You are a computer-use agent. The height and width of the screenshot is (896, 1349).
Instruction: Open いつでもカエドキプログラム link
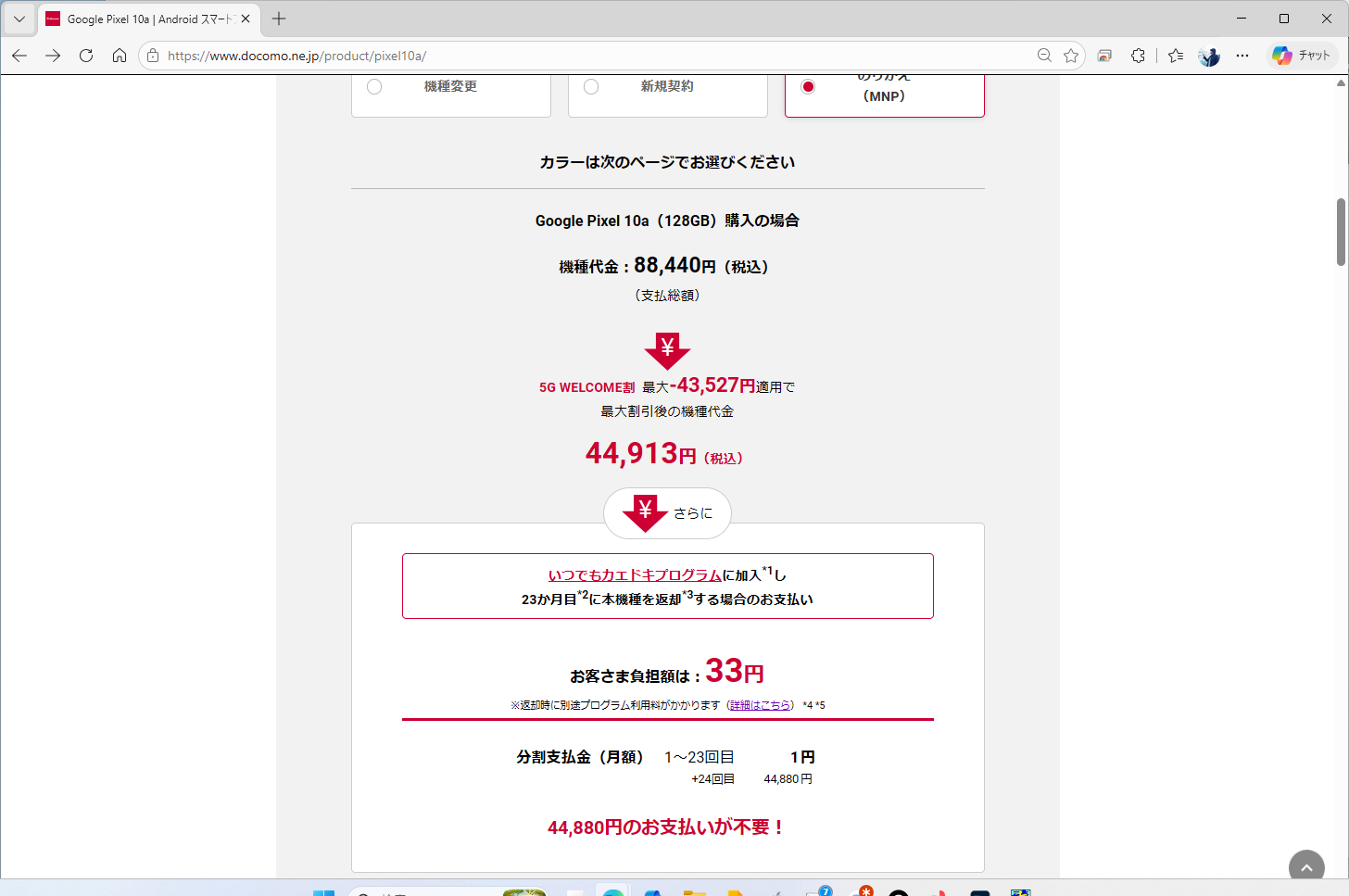[635, 575]
